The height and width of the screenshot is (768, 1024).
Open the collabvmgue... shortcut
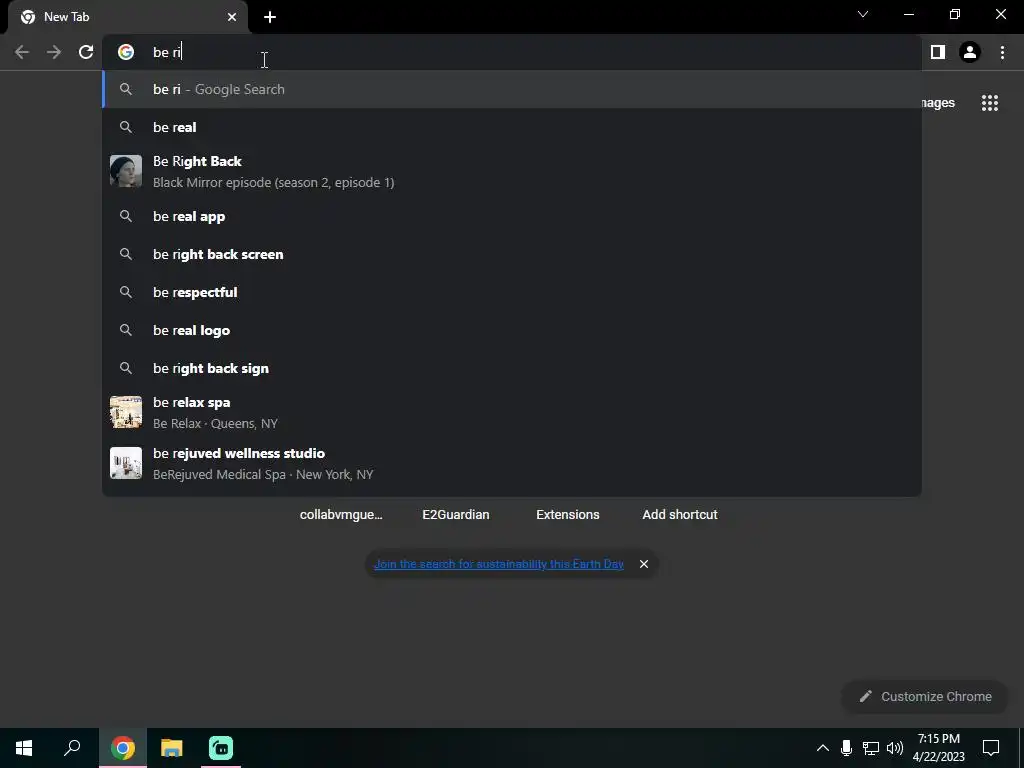(x=341, y=515)
